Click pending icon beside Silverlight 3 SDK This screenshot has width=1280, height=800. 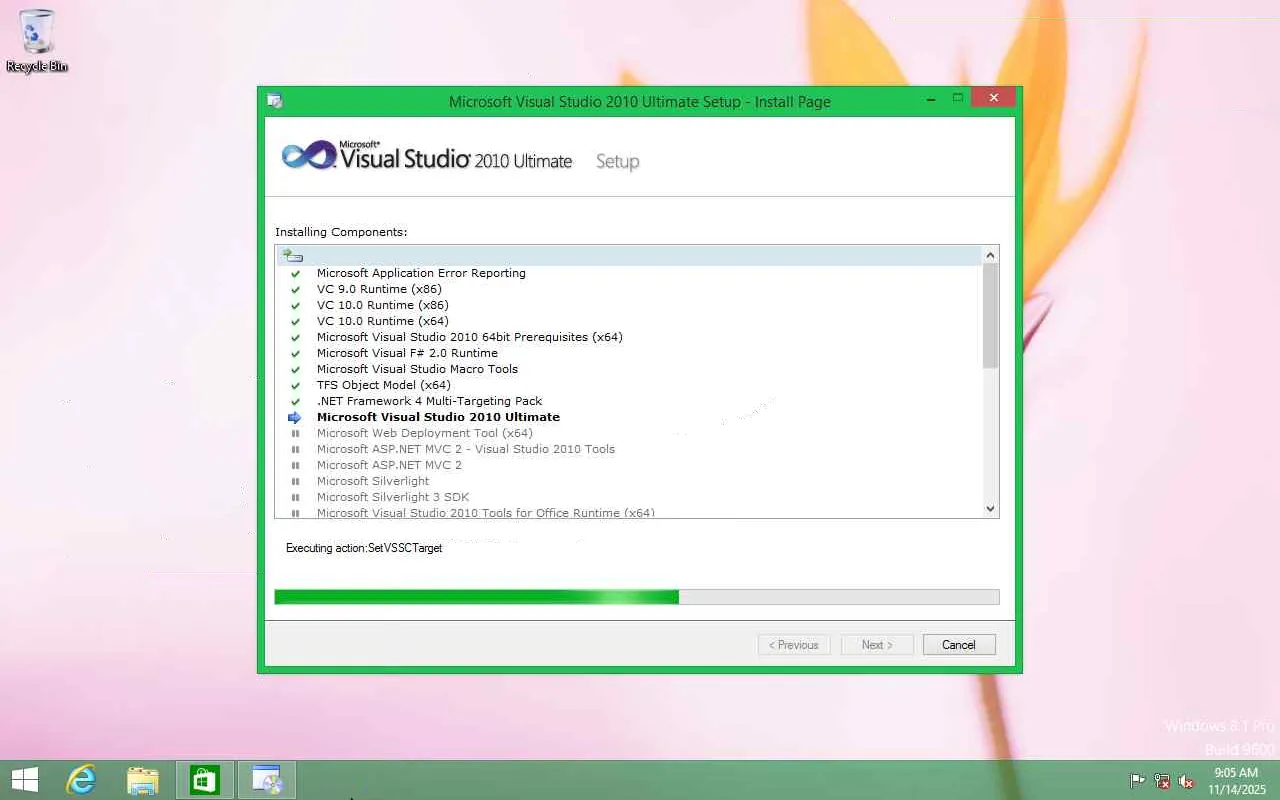(x=295, y=497)
